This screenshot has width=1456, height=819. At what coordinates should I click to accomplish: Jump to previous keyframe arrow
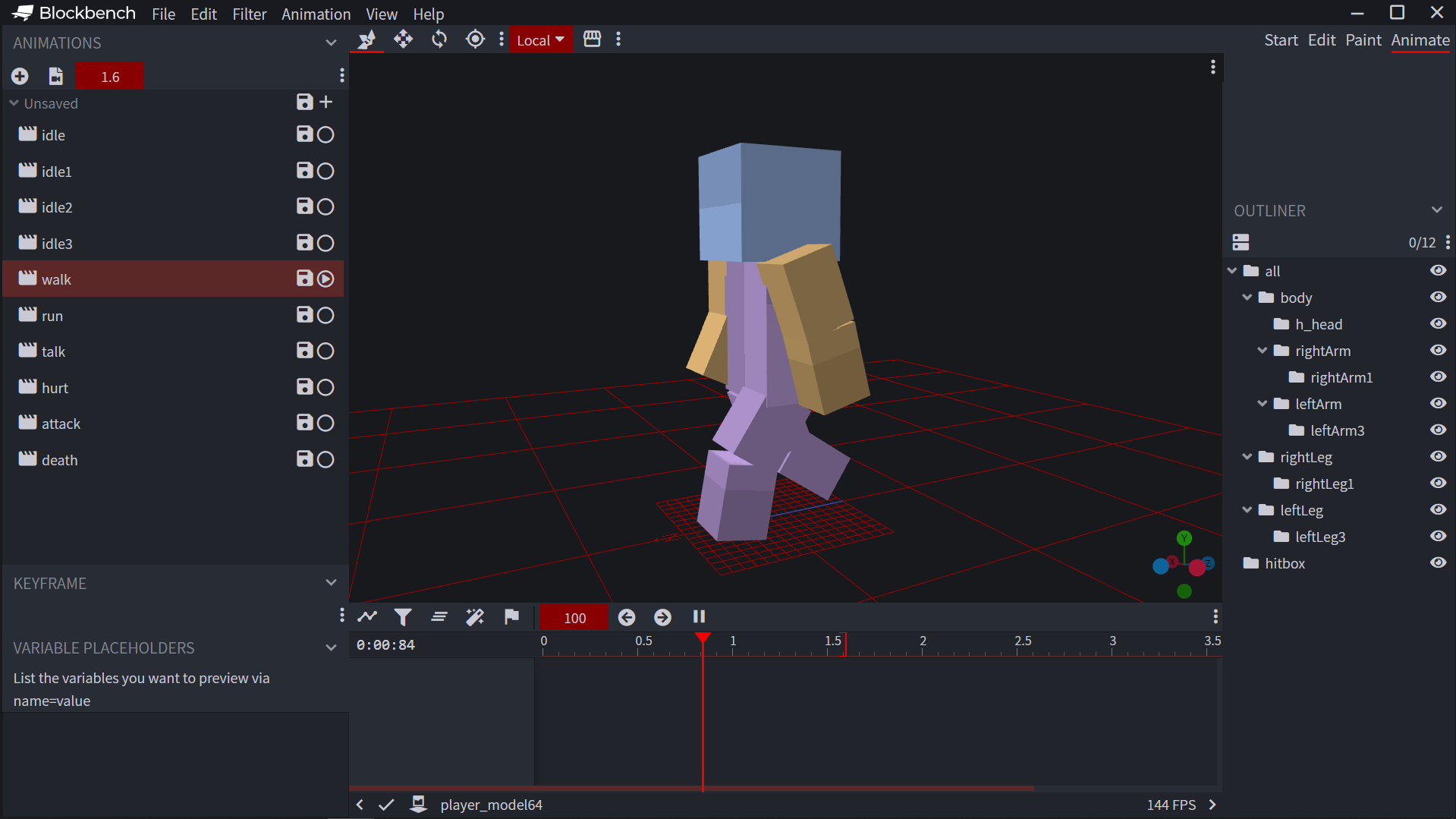(x=627, y=617)
